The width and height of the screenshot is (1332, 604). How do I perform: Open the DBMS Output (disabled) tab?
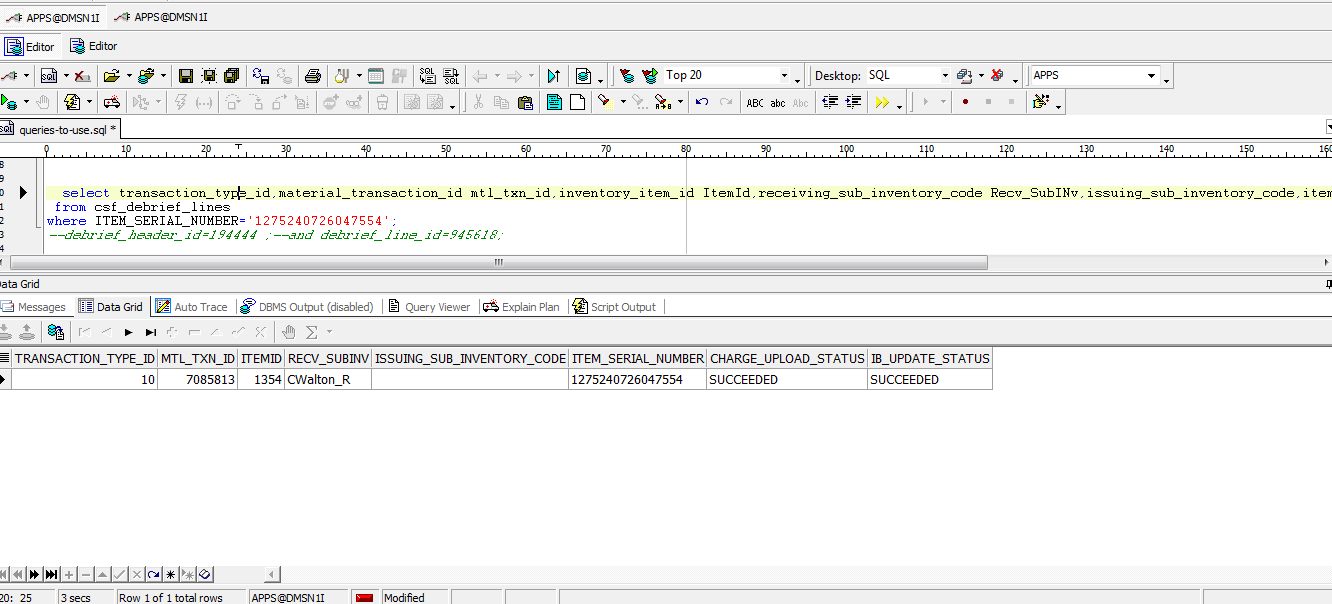[308, 307]
